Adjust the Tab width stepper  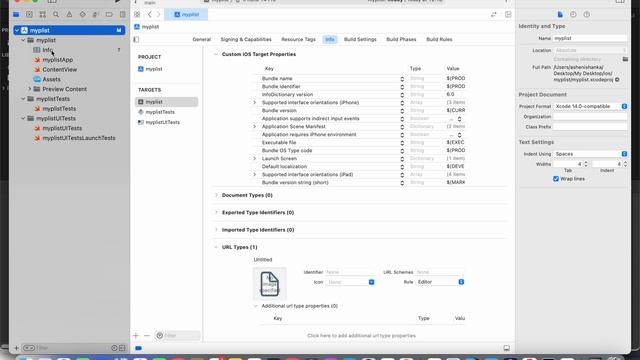[x=586, y=164]
